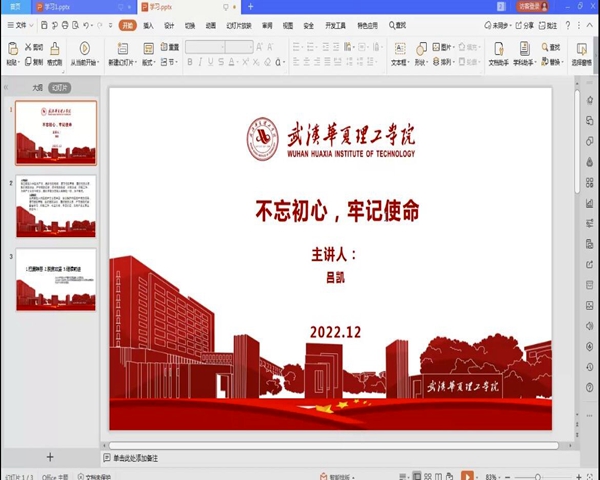
Task: Switch to Outline (大纲) pane view
Action: (38, 88)
